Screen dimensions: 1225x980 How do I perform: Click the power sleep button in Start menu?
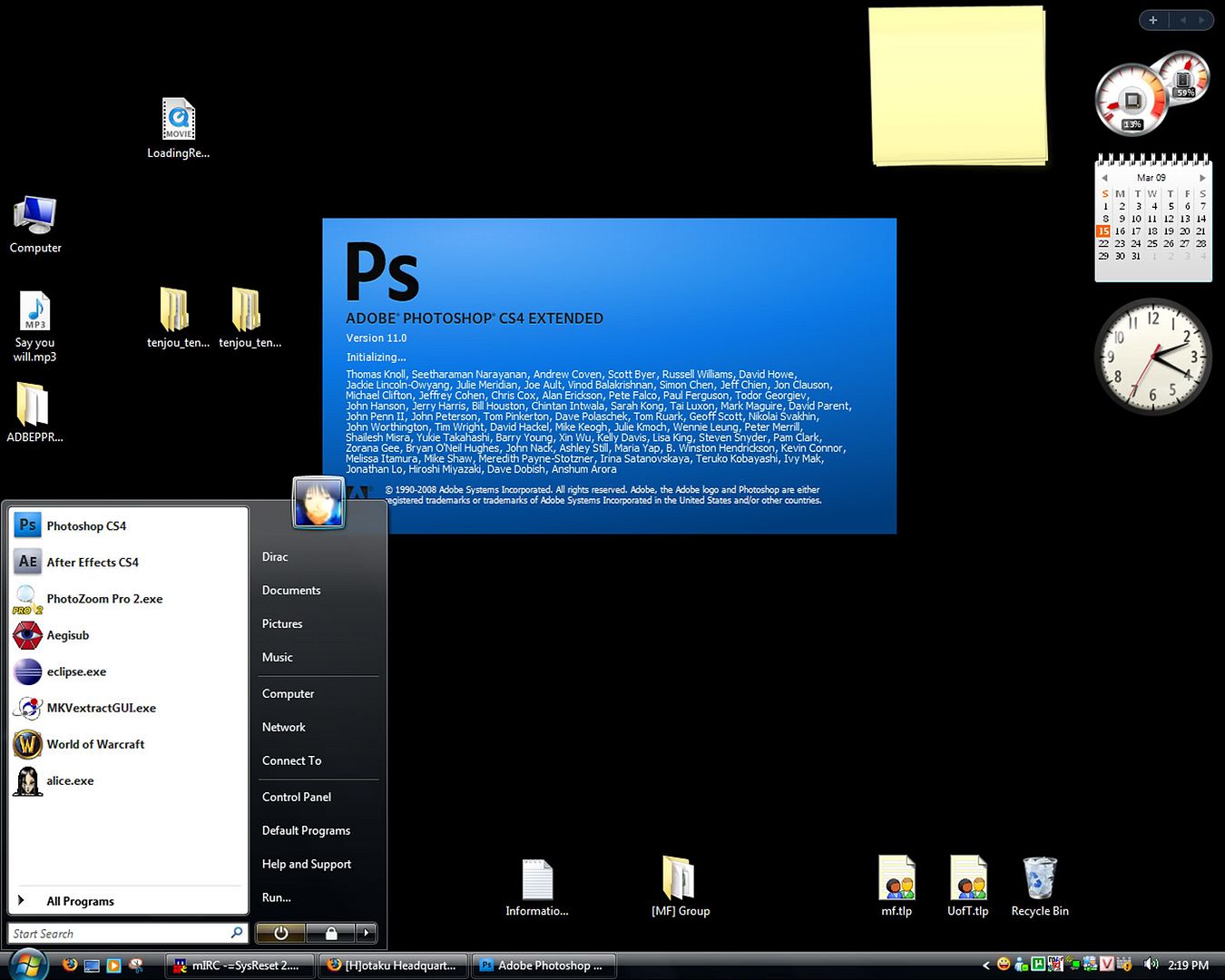(x=281, y=932)
